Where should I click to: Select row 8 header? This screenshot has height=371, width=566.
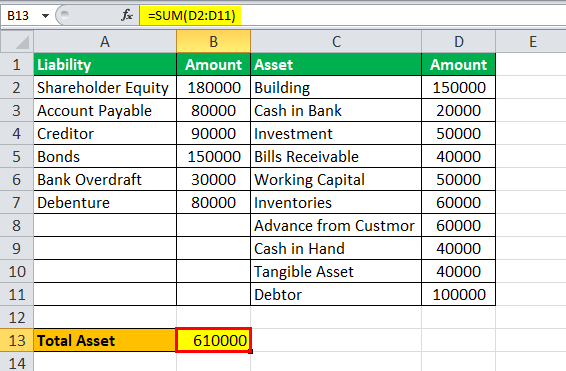click(17, 226)
